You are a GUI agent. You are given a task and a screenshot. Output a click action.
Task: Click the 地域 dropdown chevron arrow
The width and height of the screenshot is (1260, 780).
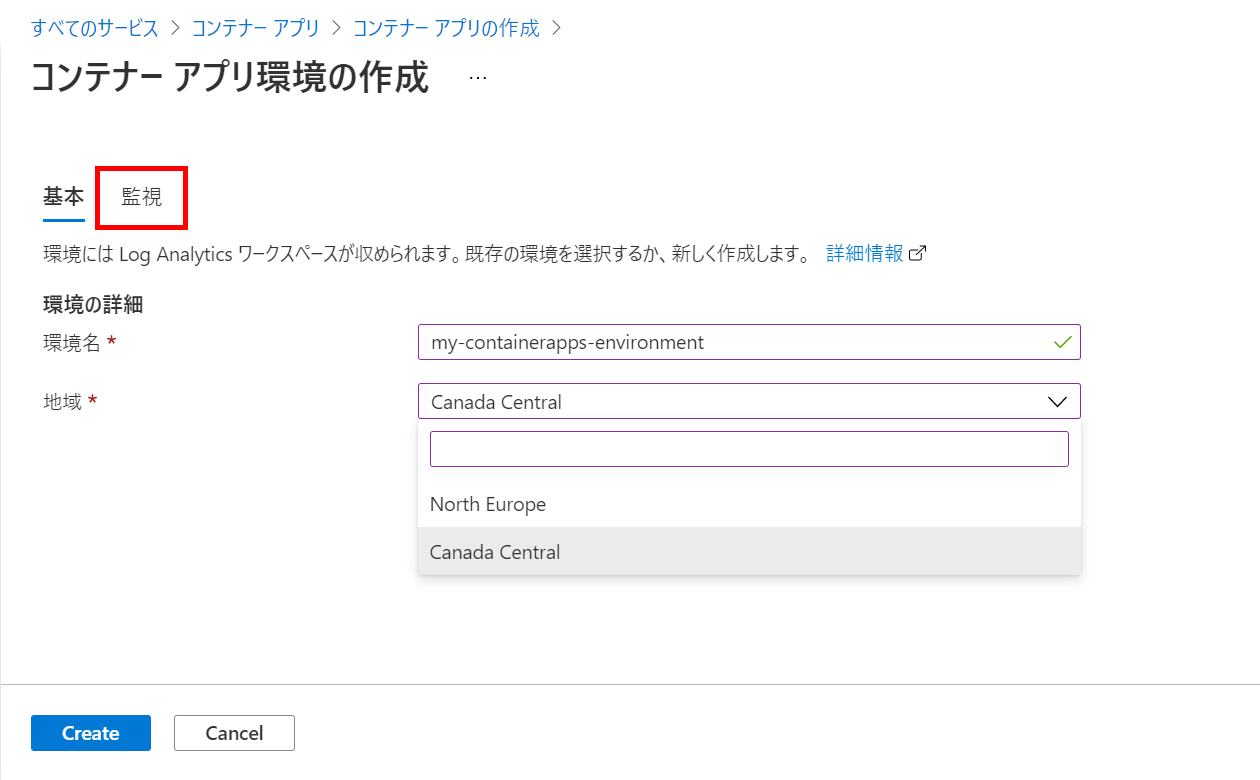(1057, 402)
